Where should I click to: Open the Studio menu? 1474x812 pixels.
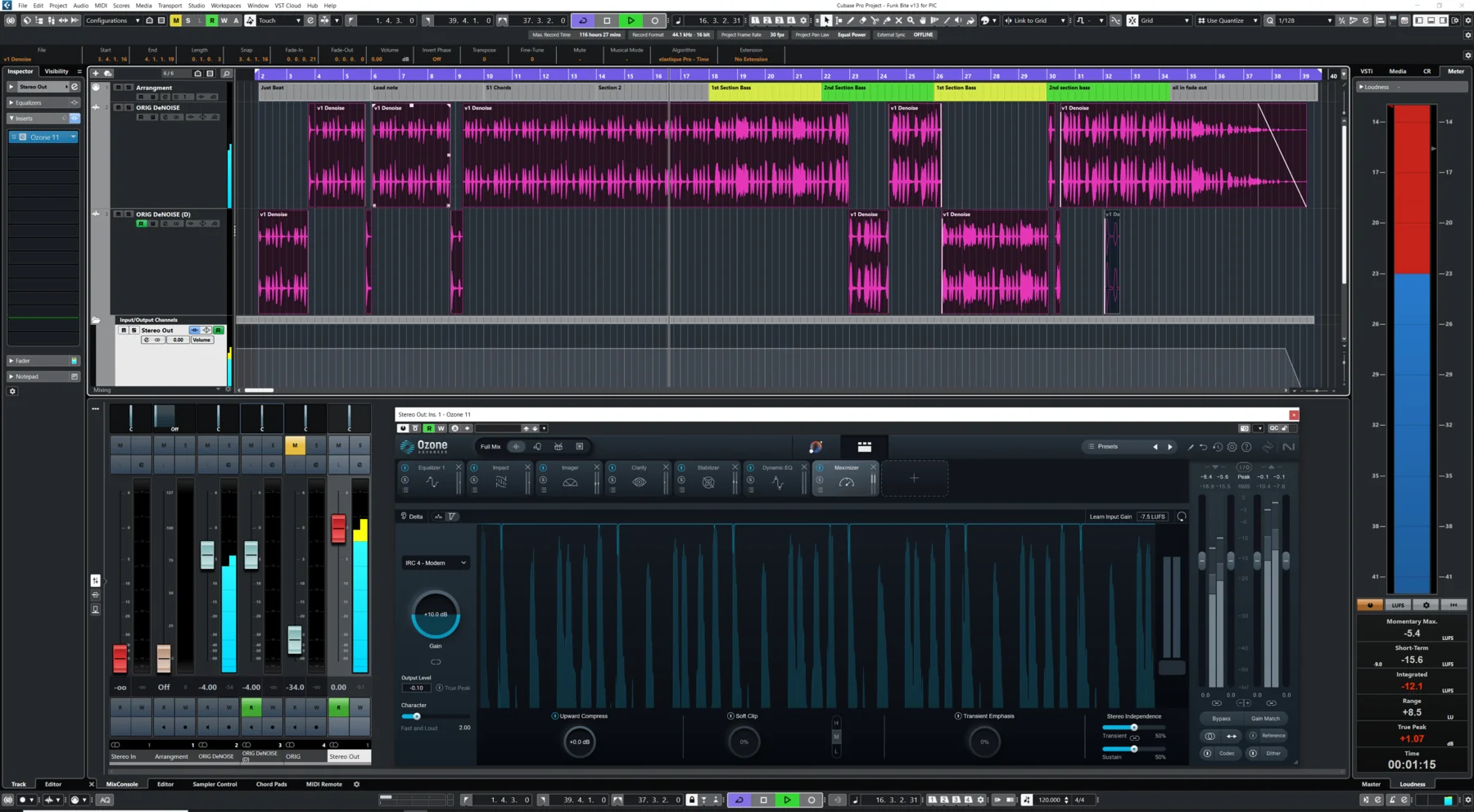click(196, 5)
